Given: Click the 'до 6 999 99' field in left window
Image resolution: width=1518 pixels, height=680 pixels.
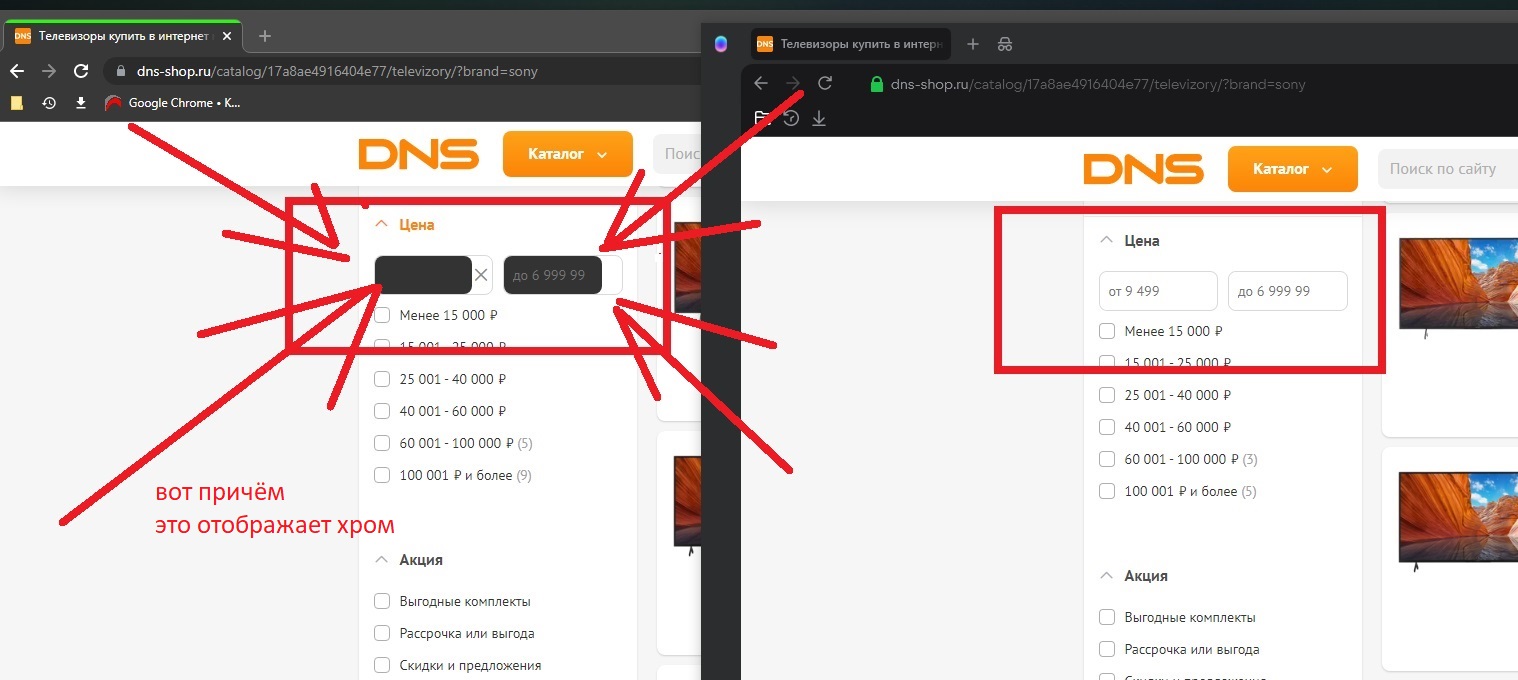Looking at the screenshot, I should 562,275.
